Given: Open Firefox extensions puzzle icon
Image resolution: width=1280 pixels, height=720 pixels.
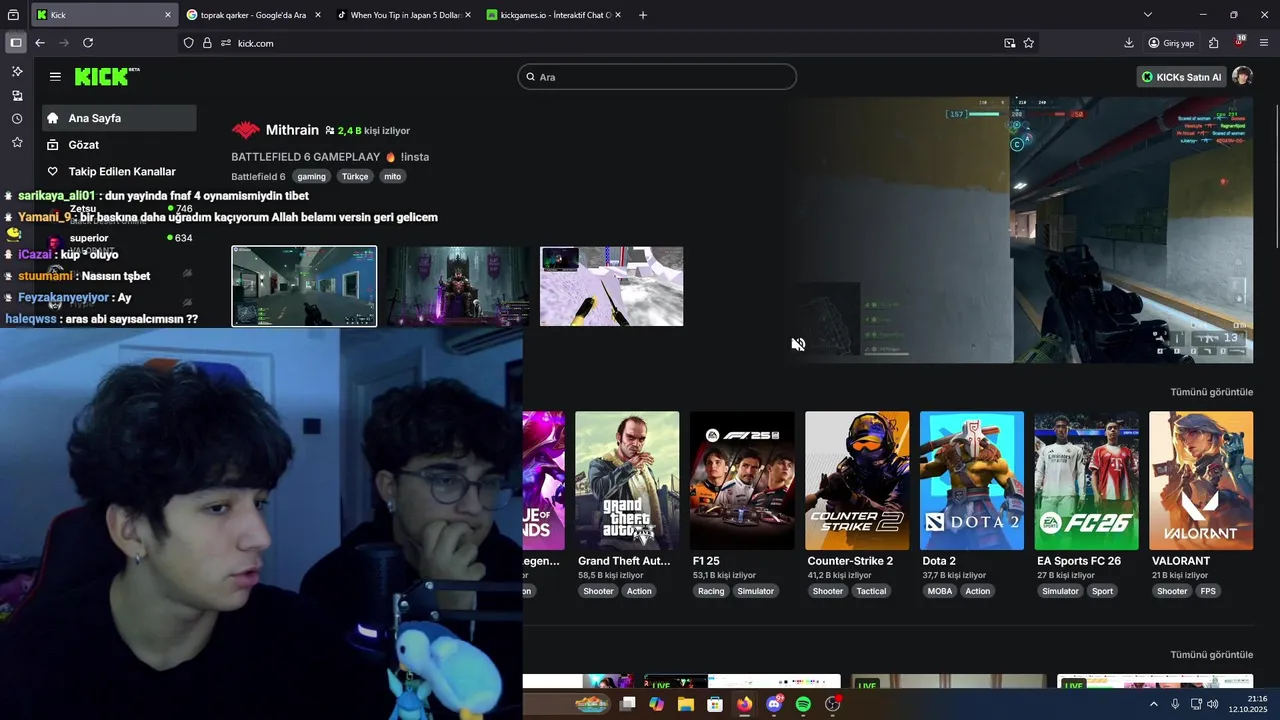Looking at the screenshot, I should (x=1214, y=43).
